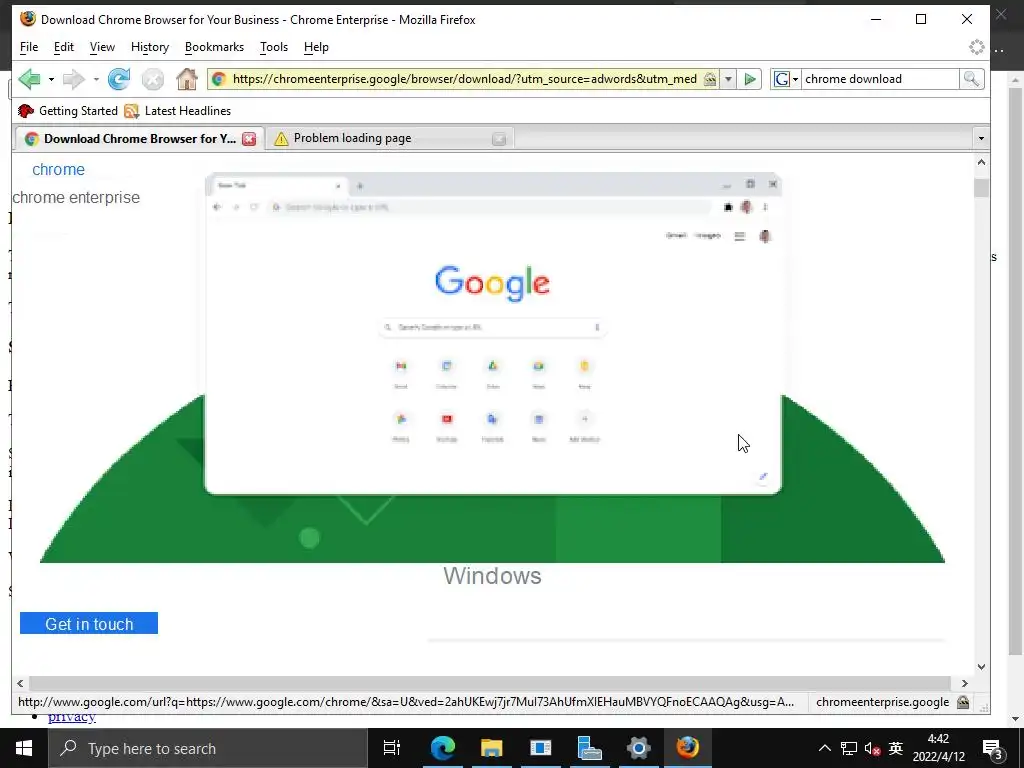The height and width of the screenshot is (768, 1024).
Task: Open the Tools menu
Action: coord(274,47)
